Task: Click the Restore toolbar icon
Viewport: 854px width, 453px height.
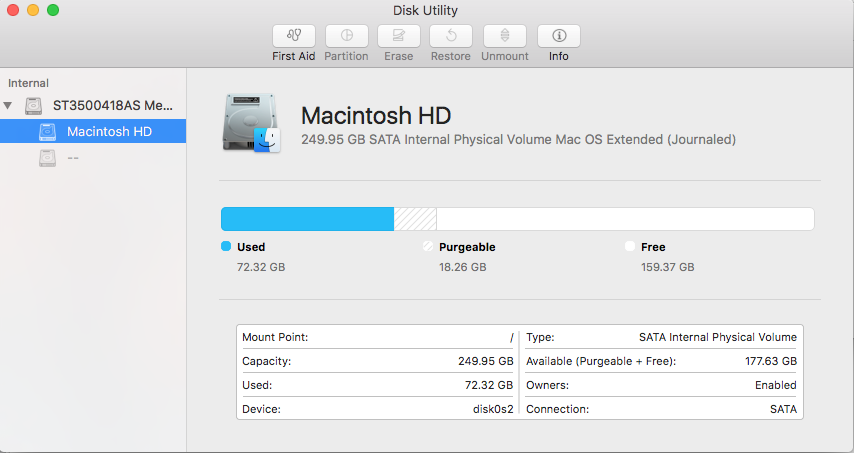Action: 451,36
